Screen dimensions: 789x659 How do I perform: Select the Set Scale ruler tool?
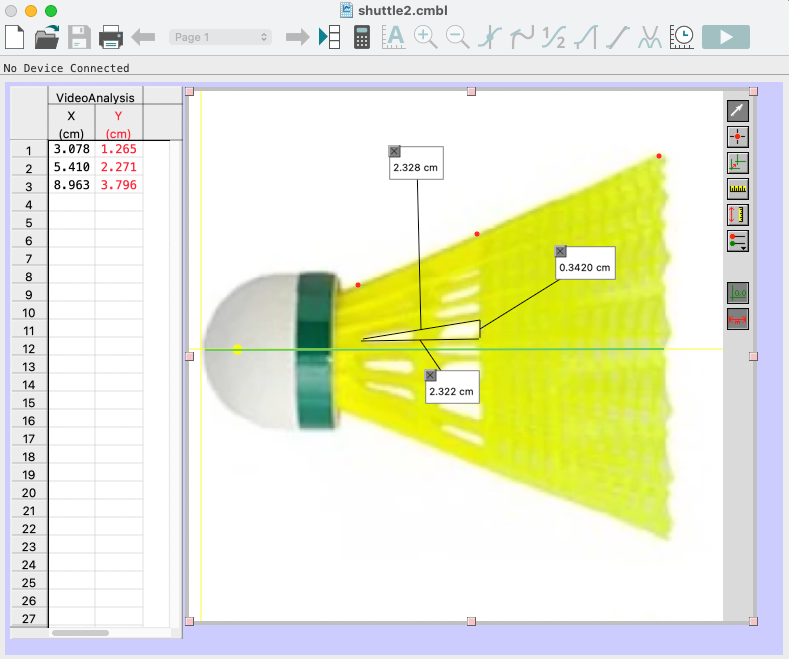[738, 189]
